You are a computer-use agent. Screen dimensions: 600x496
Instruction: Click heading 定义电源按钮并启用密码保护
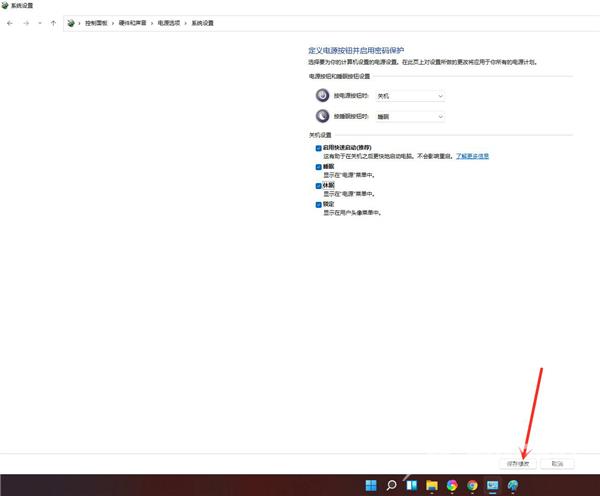tap(356, 51)
